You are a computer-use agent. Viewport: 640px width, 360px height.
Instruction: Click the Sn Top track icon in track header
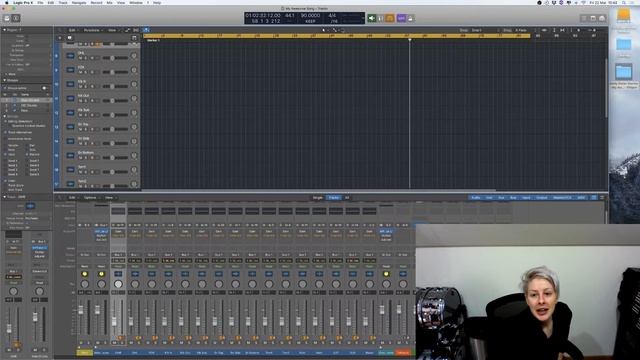70,127
